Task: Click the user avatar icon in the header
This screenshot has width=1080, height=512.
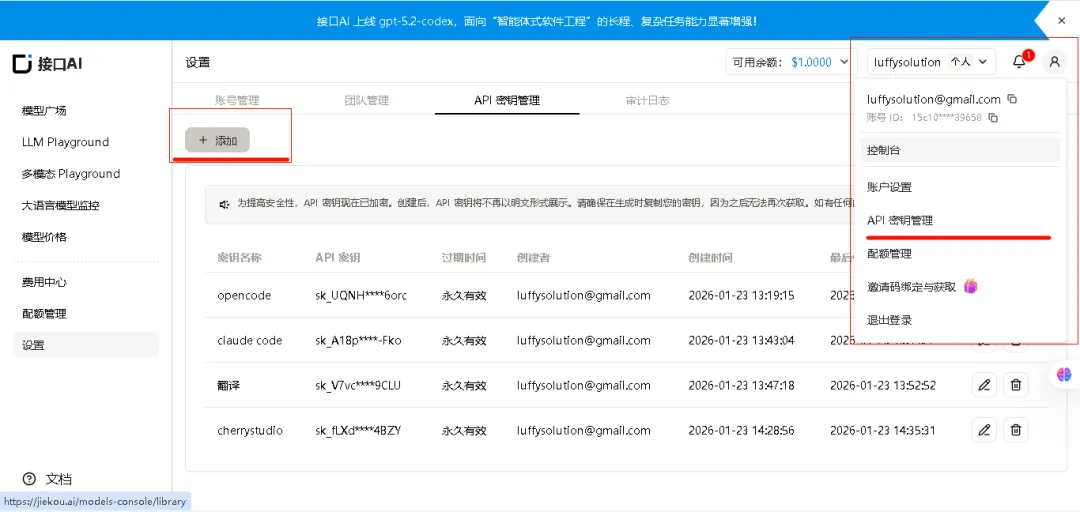Action: point(1054,62)
